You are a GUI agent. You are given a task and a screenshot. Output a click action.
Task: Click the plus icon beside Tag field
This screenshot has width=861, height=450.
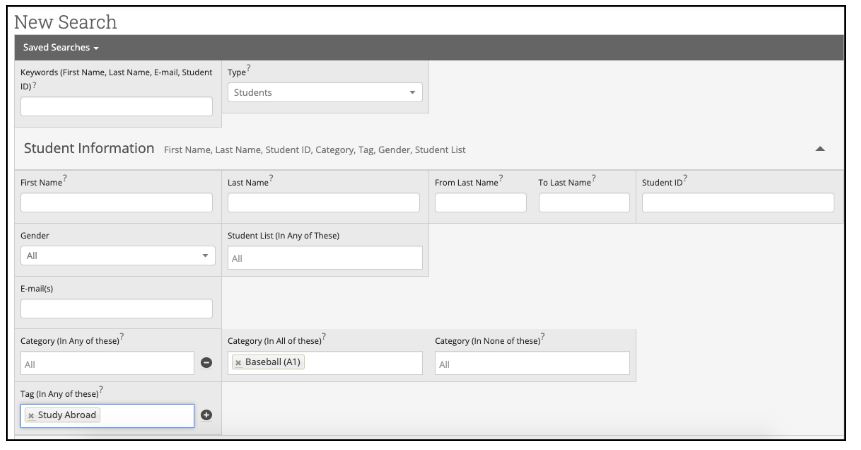point(206,415)
